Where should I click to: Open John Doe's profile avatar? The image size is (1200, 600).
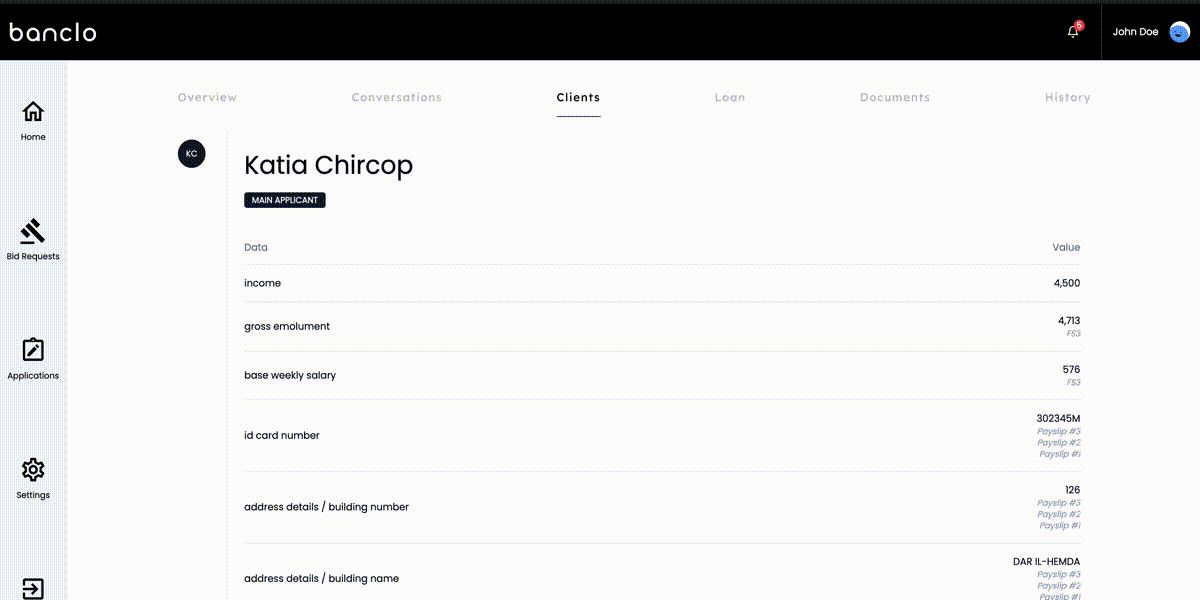coord(1178,31)
